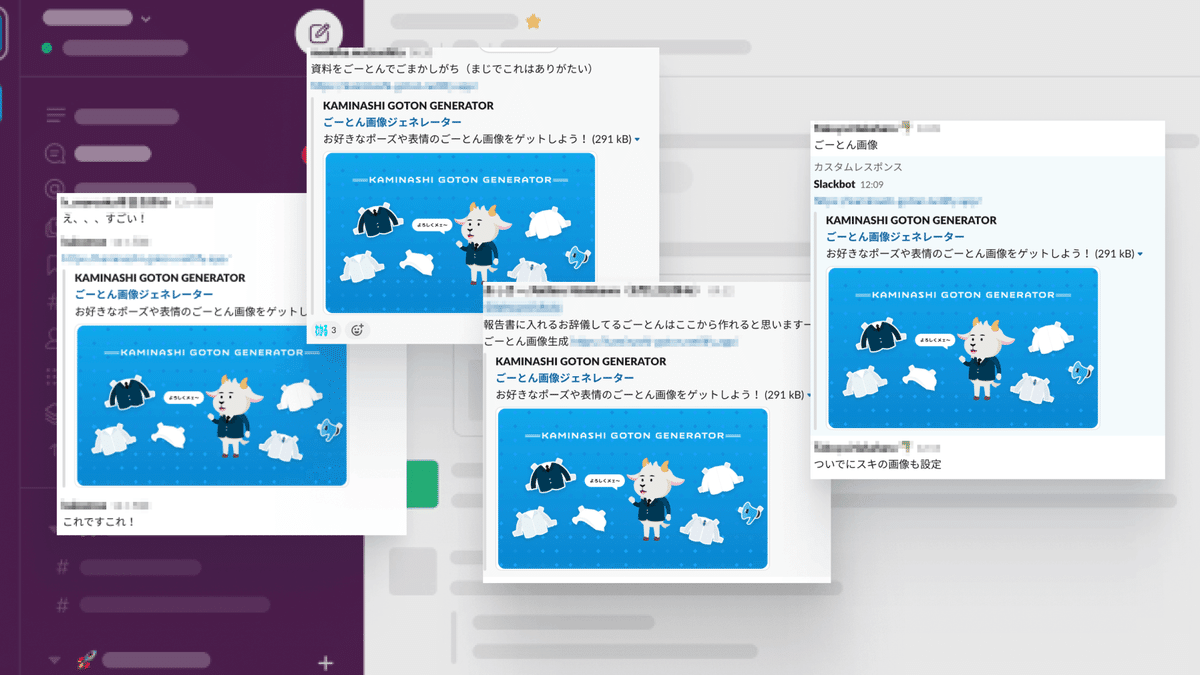Click KAMINASHI GOTON GENERATOR title under え、、、すごい！
The height and width of the screenshot is (675, 1200).
pyautogui.click(x=160, y=278)
